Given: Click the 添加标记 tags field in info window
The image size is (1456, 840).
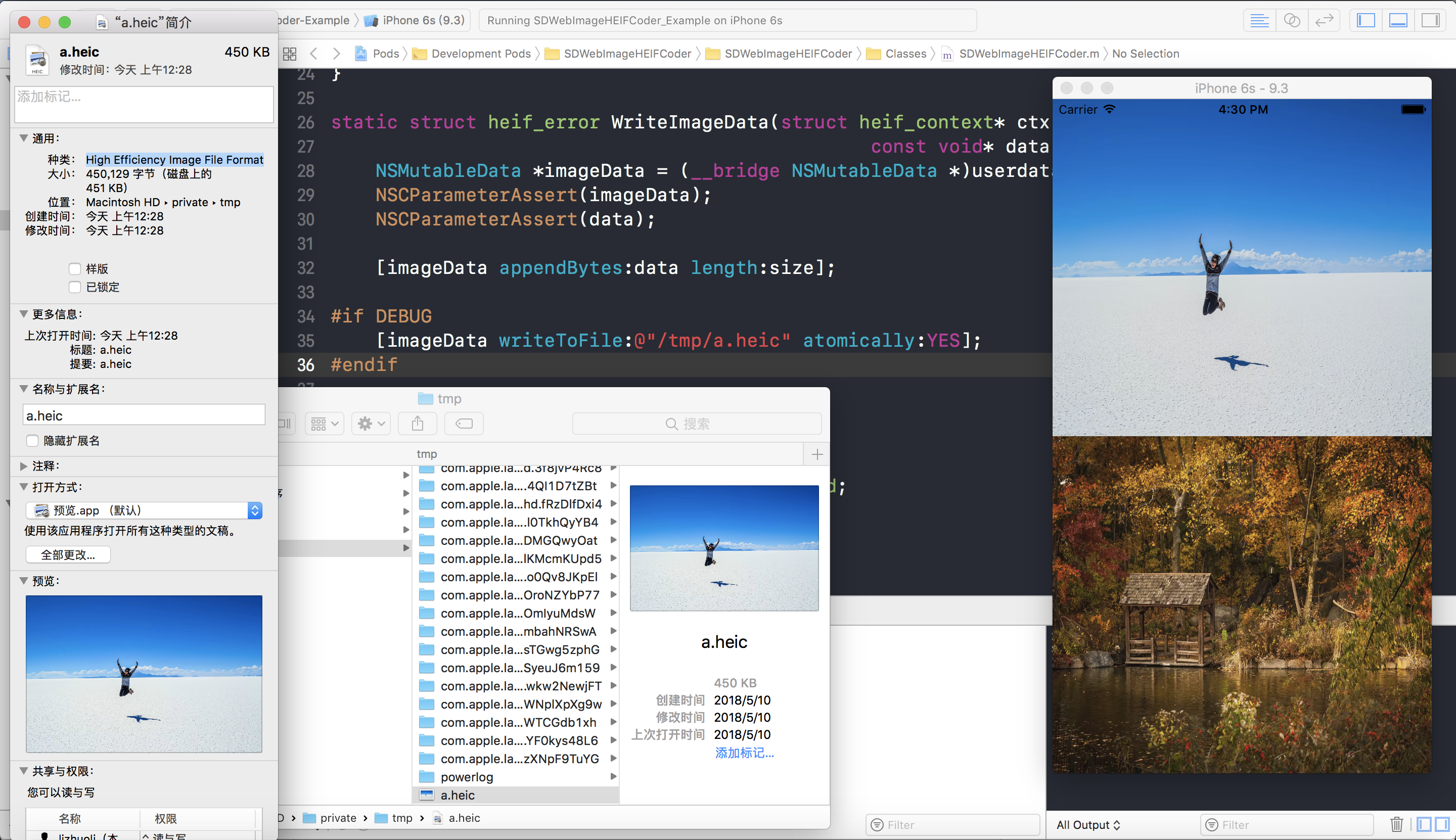Looking at the screenshot, I should 144,105.
